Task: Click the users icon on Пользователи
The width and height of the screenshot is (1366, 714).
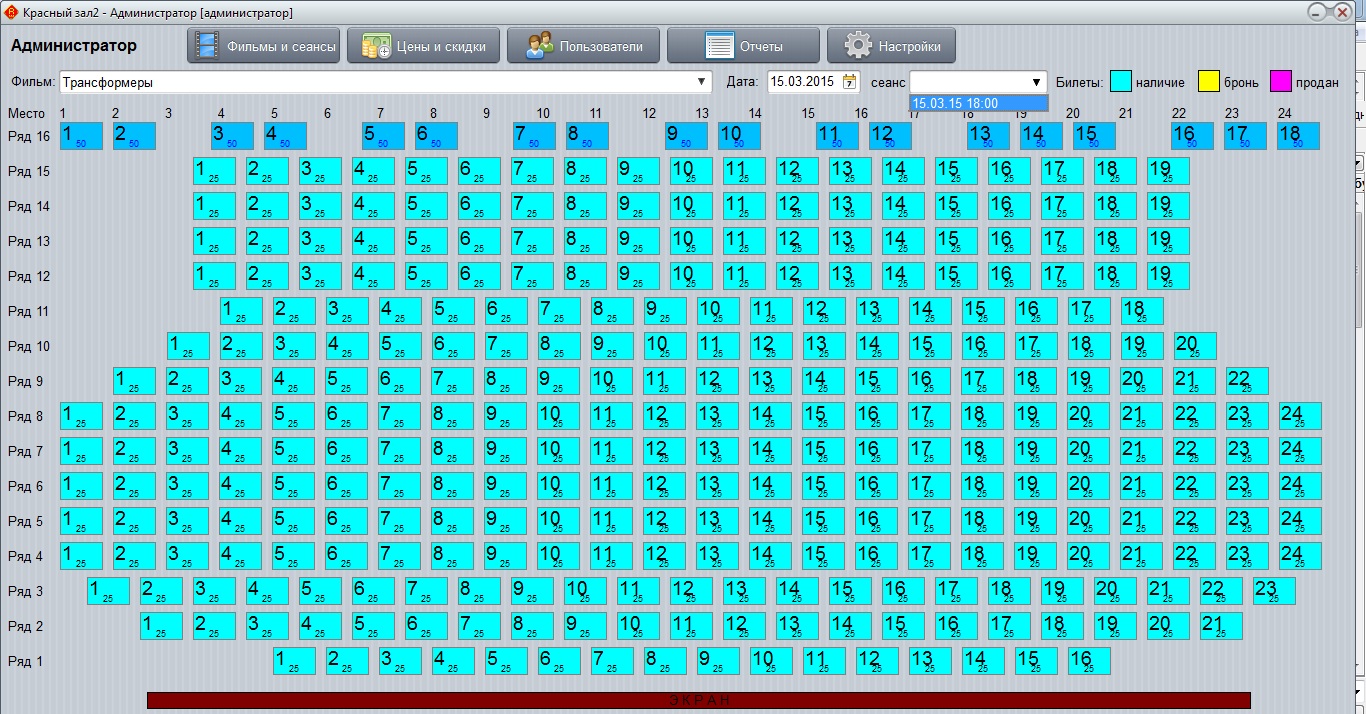Action: point(540,46)
